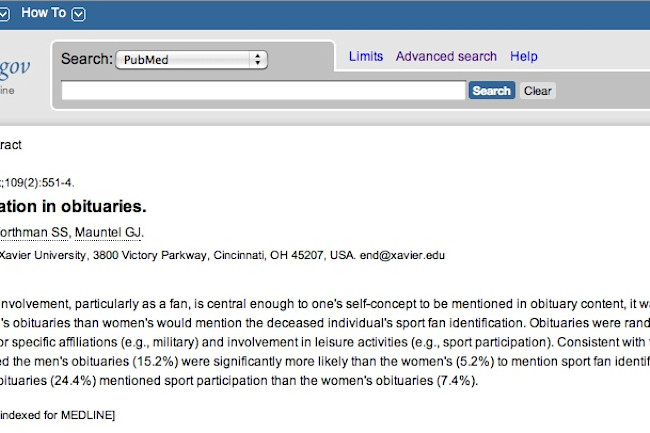650x433 pixels.
Task: Open author link Mauntel GJ
Action: (x=108, y=232)
